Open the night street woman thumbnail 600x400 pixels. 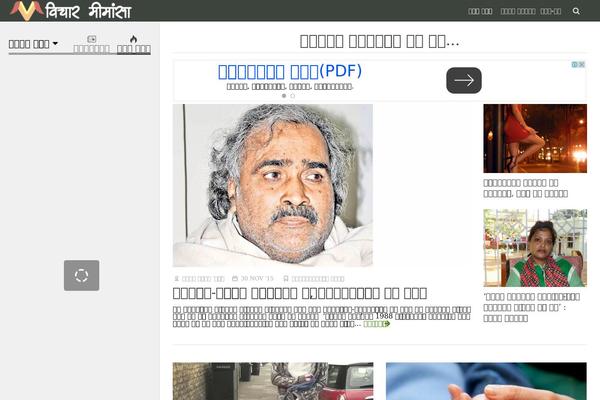coord(535,139)
